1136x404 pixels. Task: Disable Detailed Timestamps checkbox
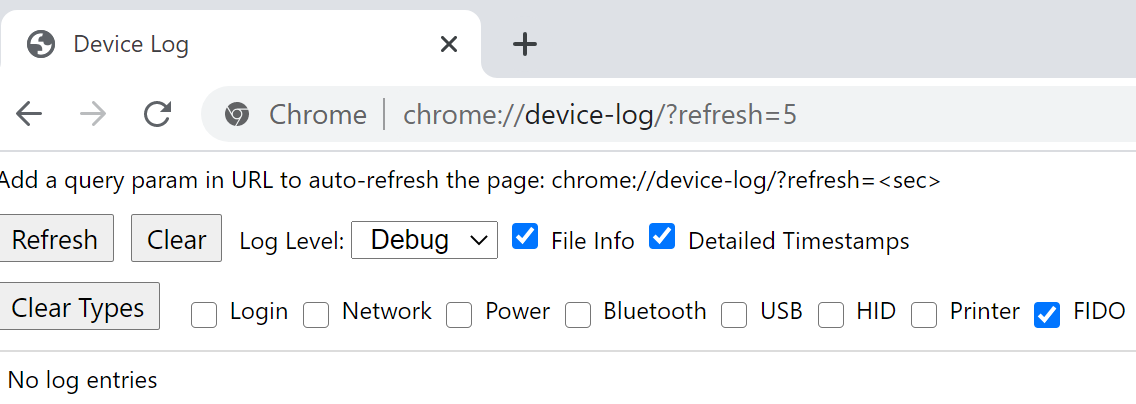[x=662, y=237]
